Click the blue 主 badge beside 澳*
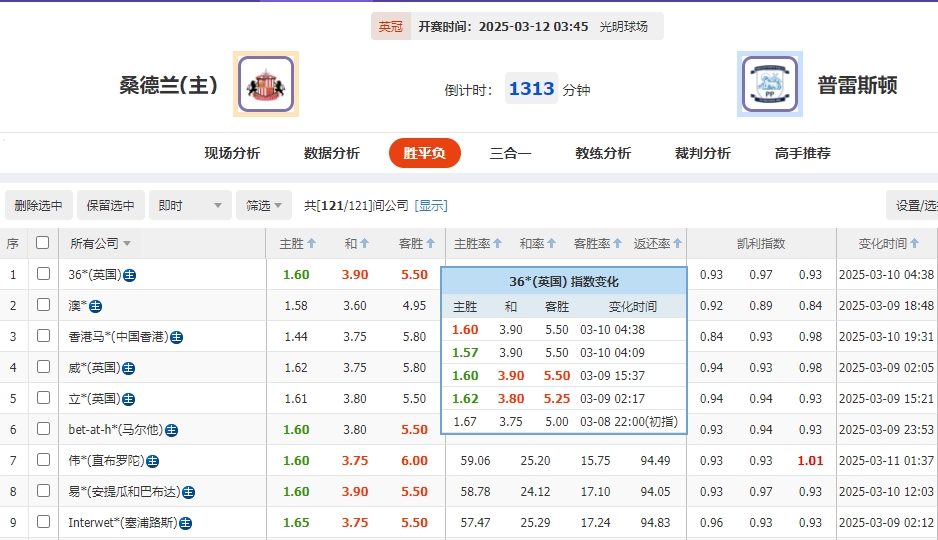 [x=96, y=306]
